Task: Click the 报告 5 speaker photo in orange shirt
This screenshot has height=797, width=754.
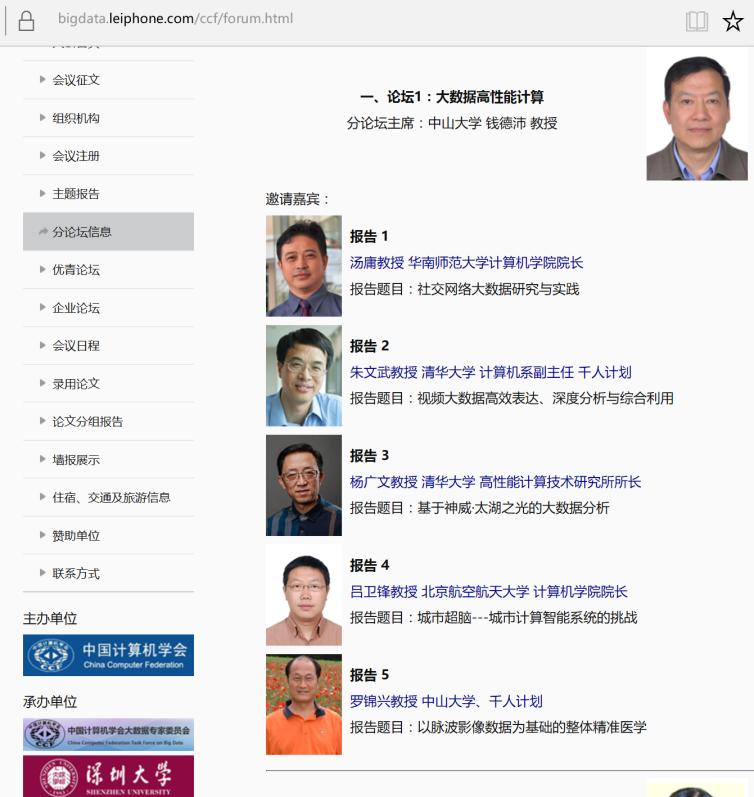Action: [x=304, y=704]
